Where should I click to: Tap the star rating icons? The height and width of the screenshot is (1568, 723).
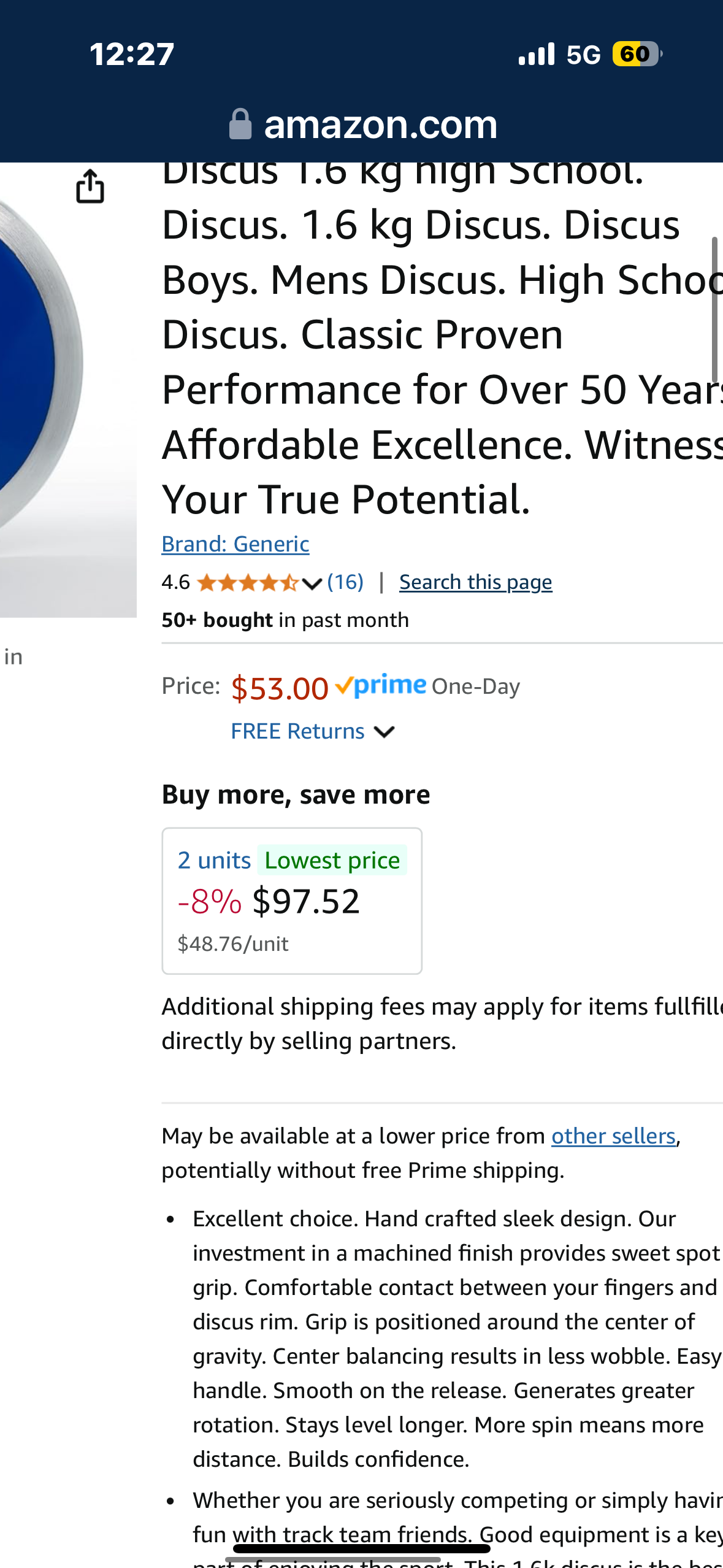tap(248, 582)
